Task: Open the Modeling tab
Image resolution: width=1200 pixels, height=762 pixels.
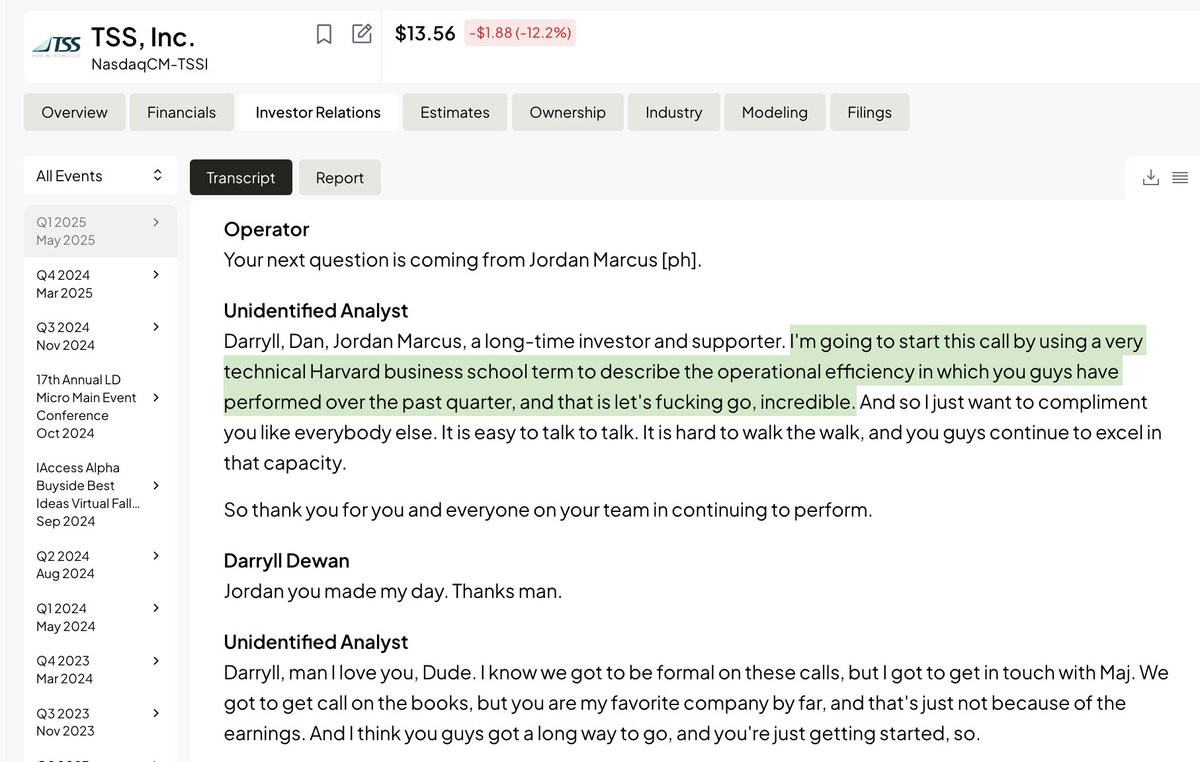Action: click(775, 112)
